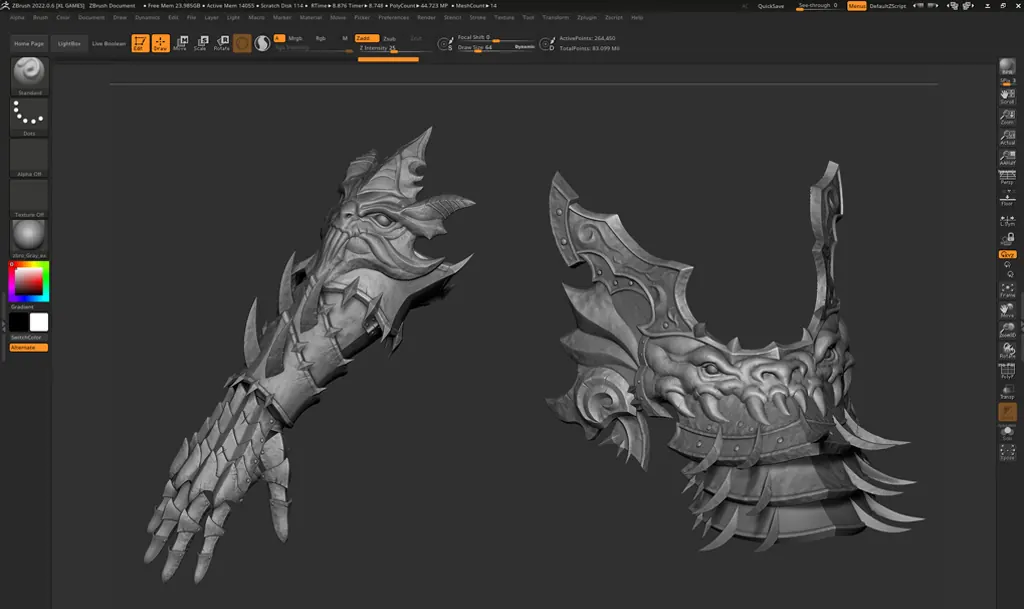Click the Actual size icon
The image size is (1024, 609).
tap(1007, 137)
